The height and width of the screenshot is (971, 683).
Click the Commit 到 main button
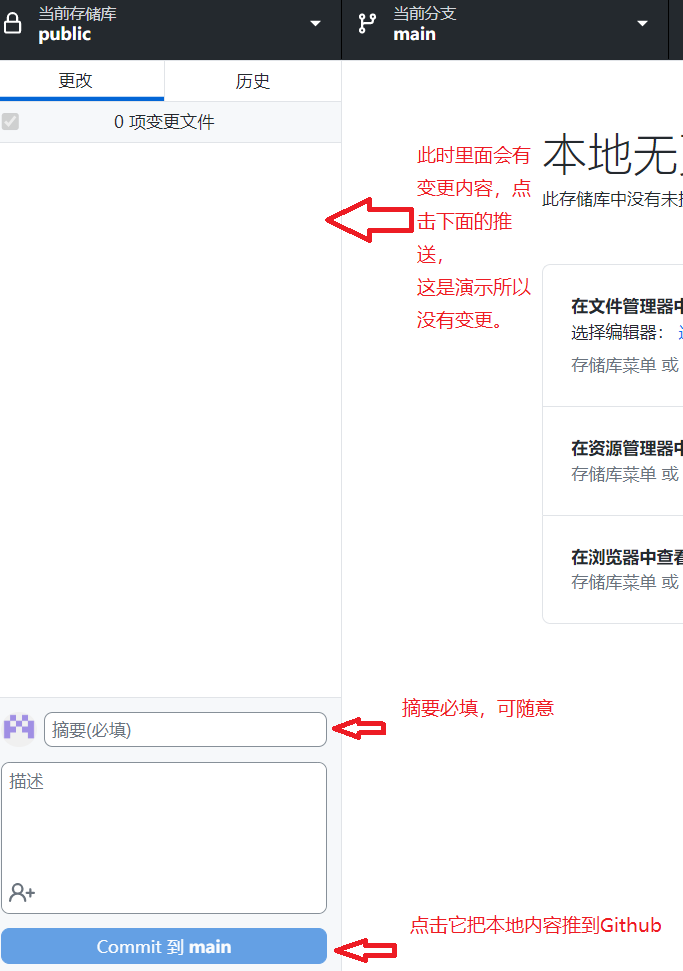coord(164,946)
